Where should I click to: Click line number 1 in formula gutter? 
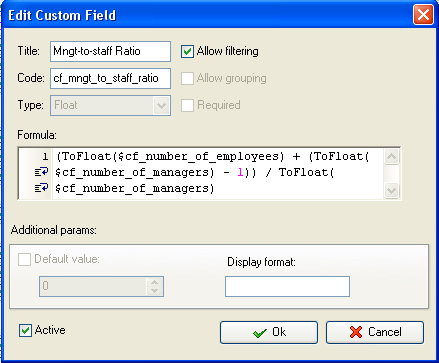[45, 156]
